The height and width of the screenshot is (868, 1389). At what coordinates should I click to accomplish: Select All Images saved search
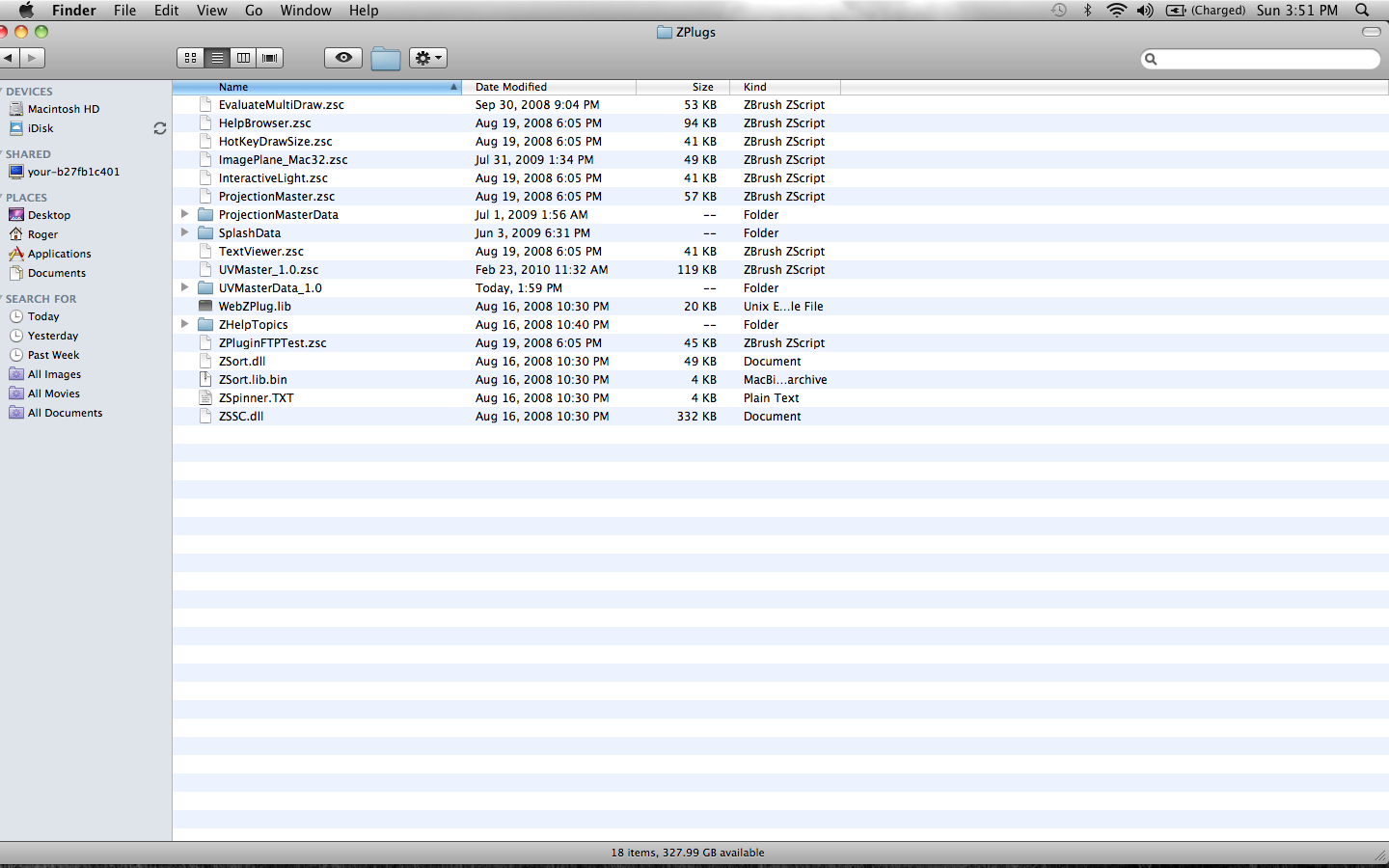54,374
